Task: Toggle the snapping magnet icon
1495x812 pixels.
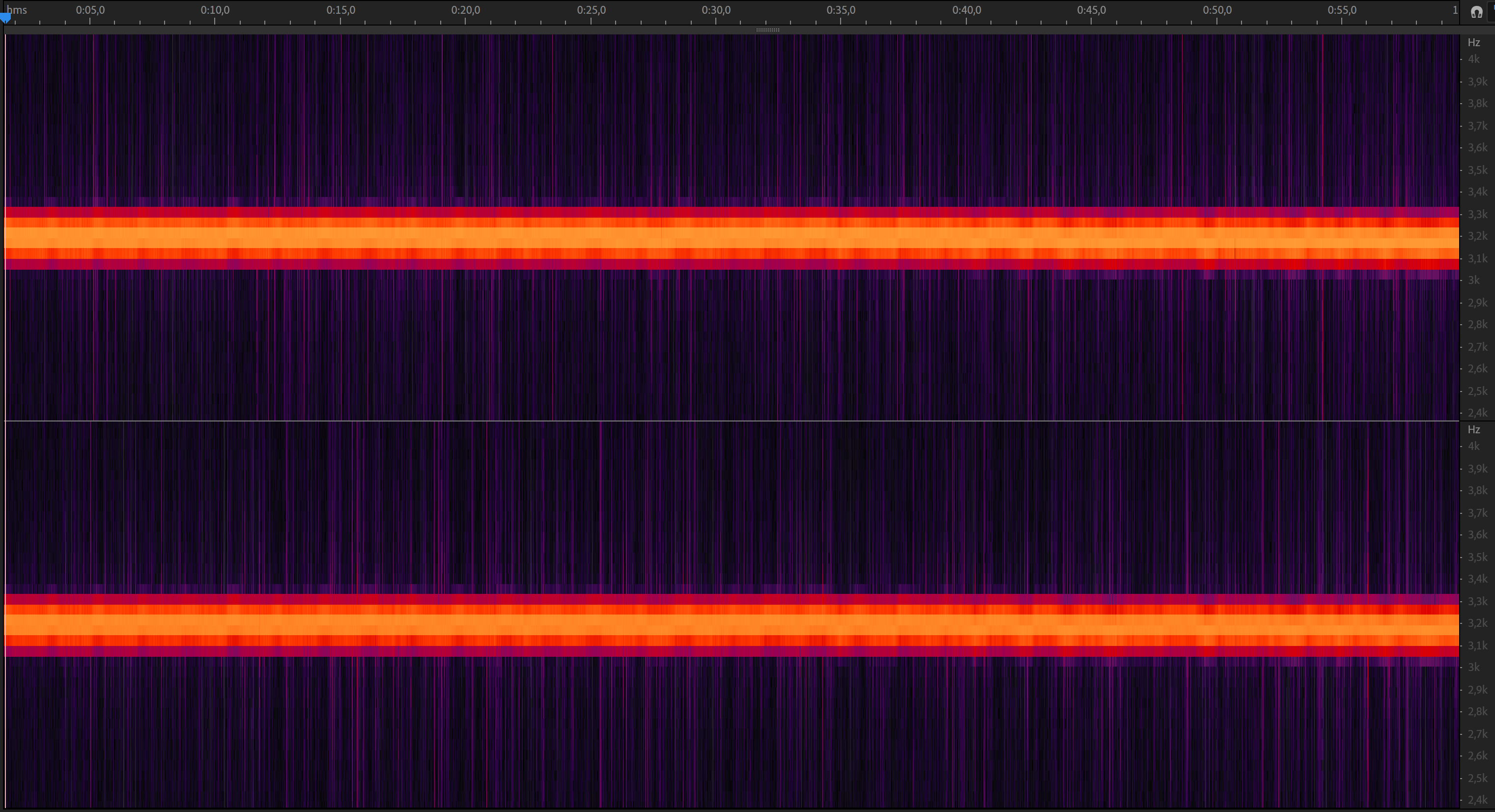Action: (x=1476, y=12)
